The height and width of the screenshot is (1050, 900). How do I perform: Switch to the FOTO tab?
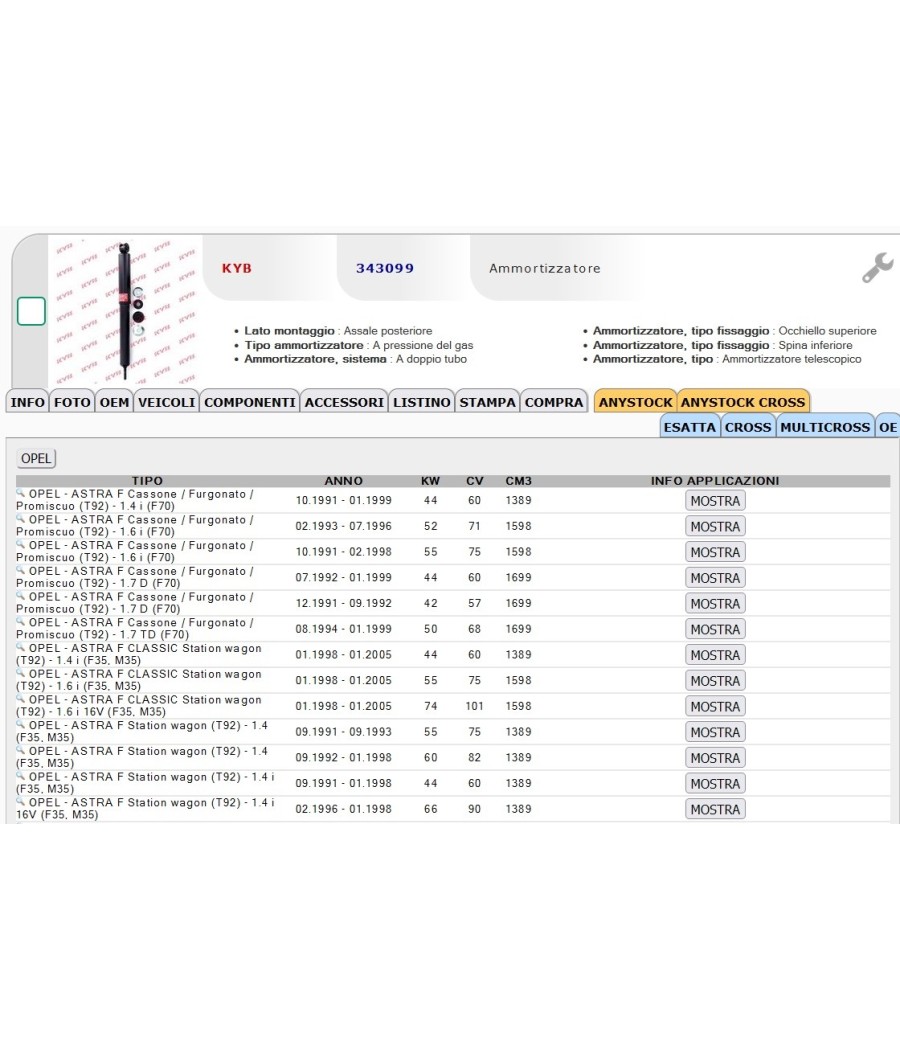(x=72, y=402)
